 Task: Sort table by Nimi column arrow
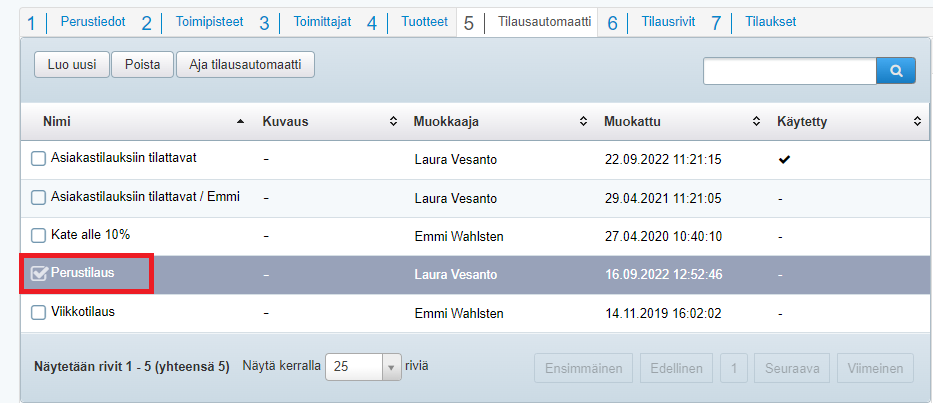point(240,121)
